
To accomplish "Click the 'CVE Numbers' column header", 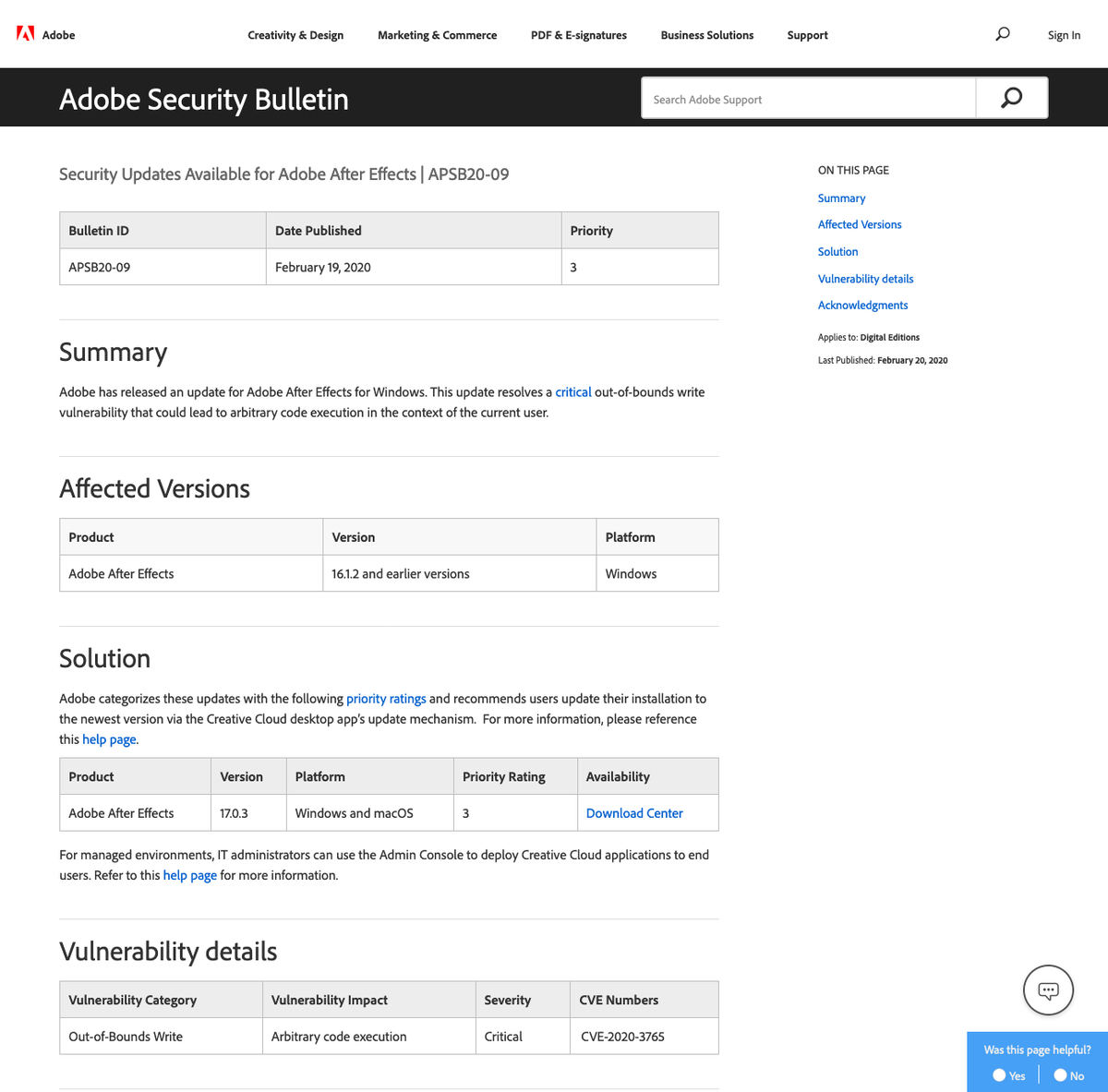I will pos(644,1000).
